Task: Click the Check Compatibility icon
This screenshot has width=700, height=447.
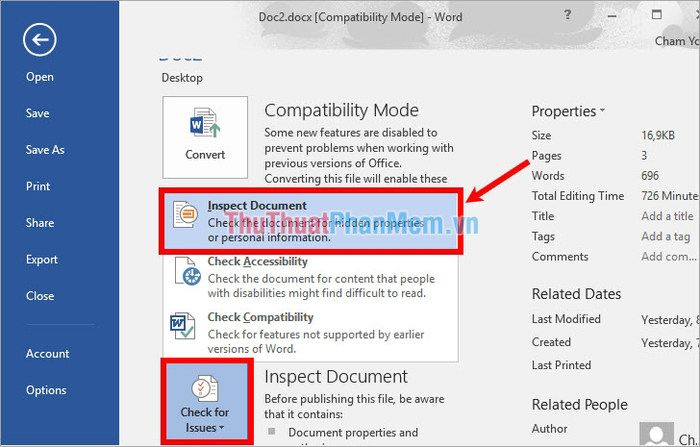Action: [x=183, y=326]
